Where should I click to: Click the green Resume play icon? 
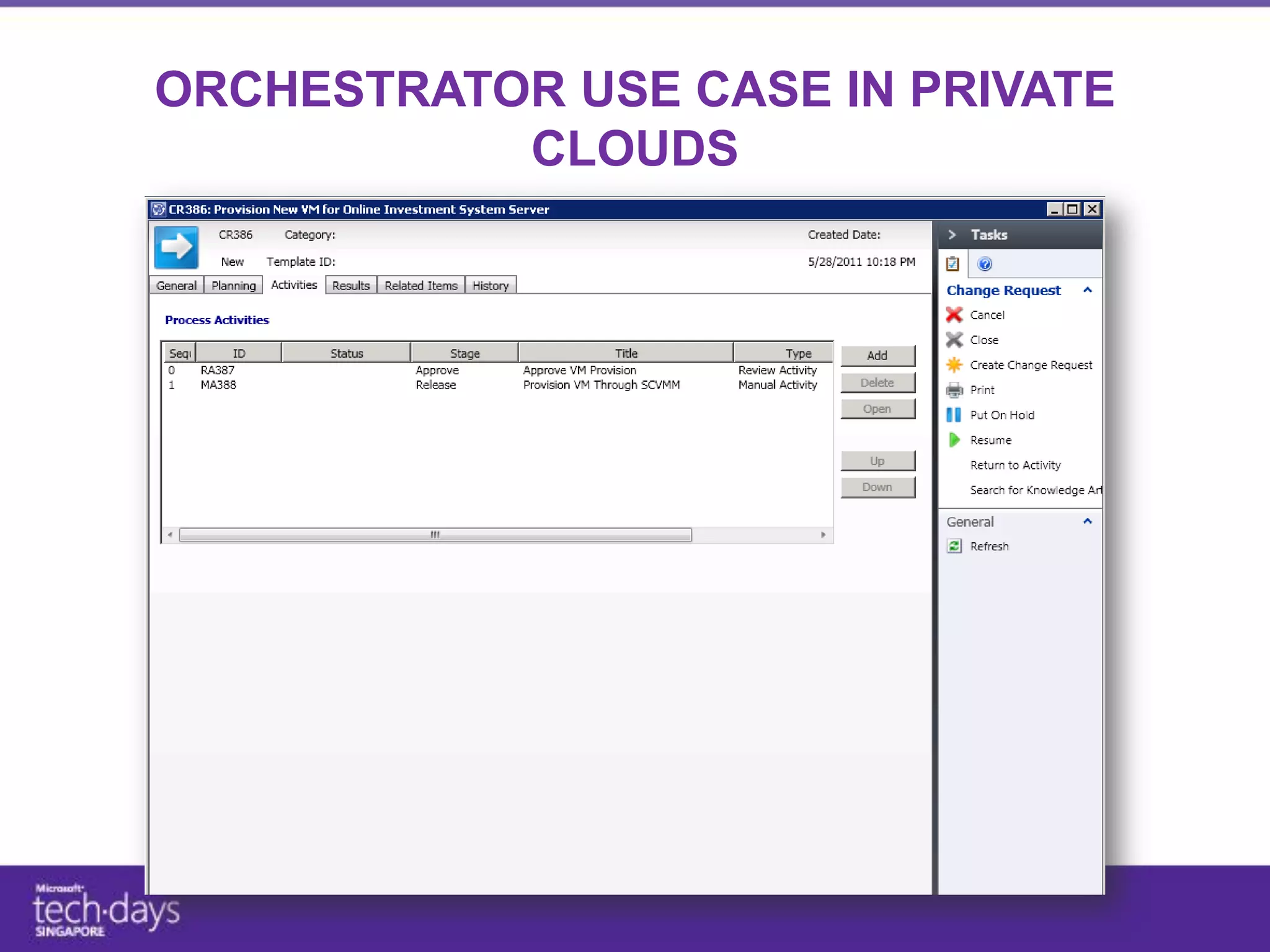tap(954, 440)
